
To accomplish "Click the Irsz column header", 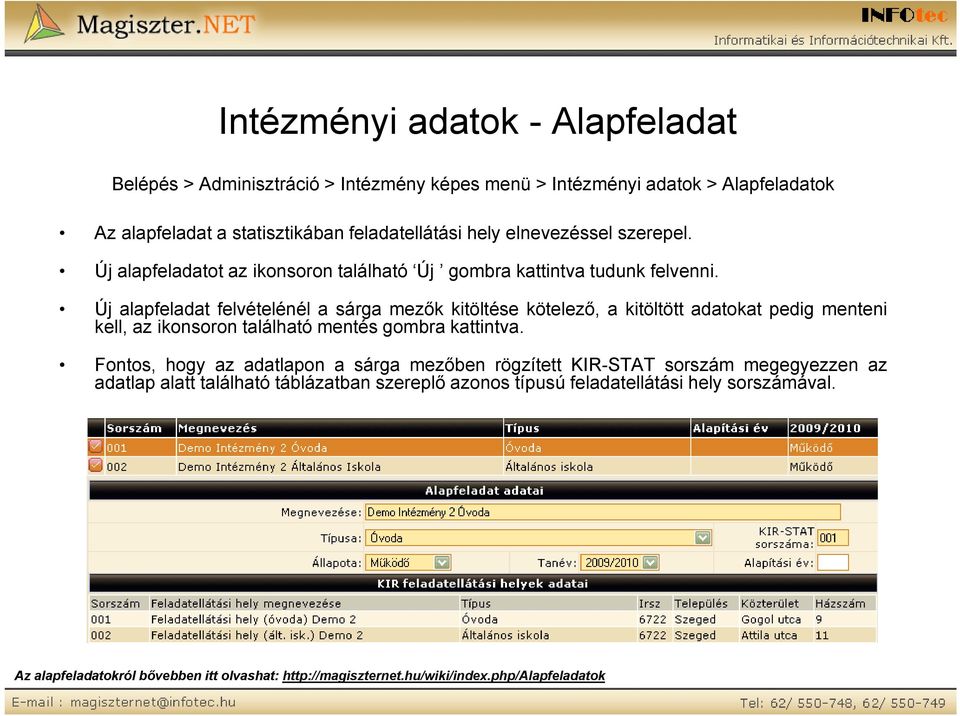I will point(650,603).
